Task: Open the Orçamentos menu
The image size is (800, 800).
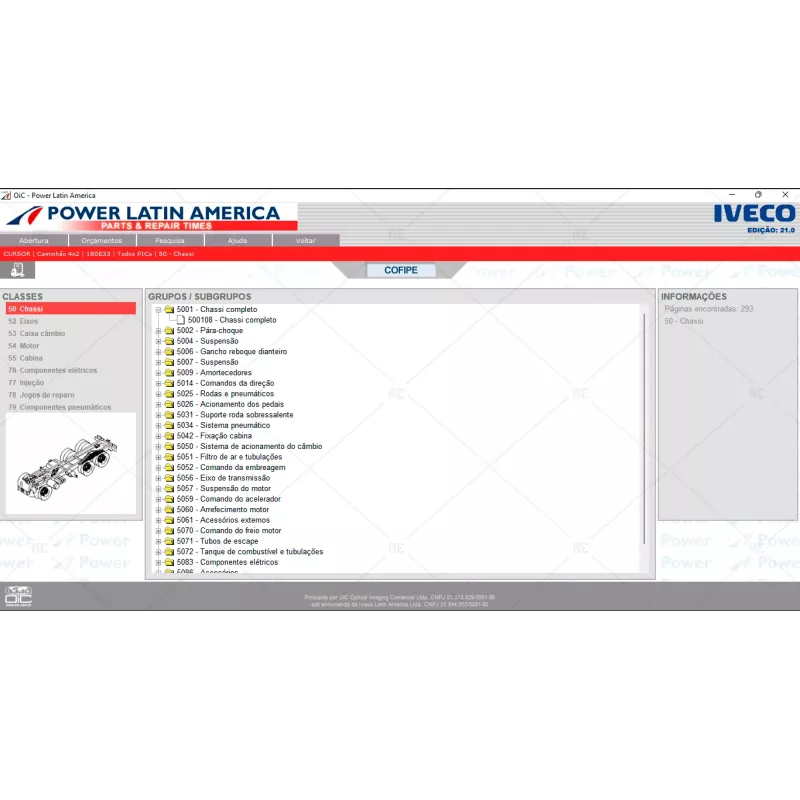Action: click(x=102, y=240)
